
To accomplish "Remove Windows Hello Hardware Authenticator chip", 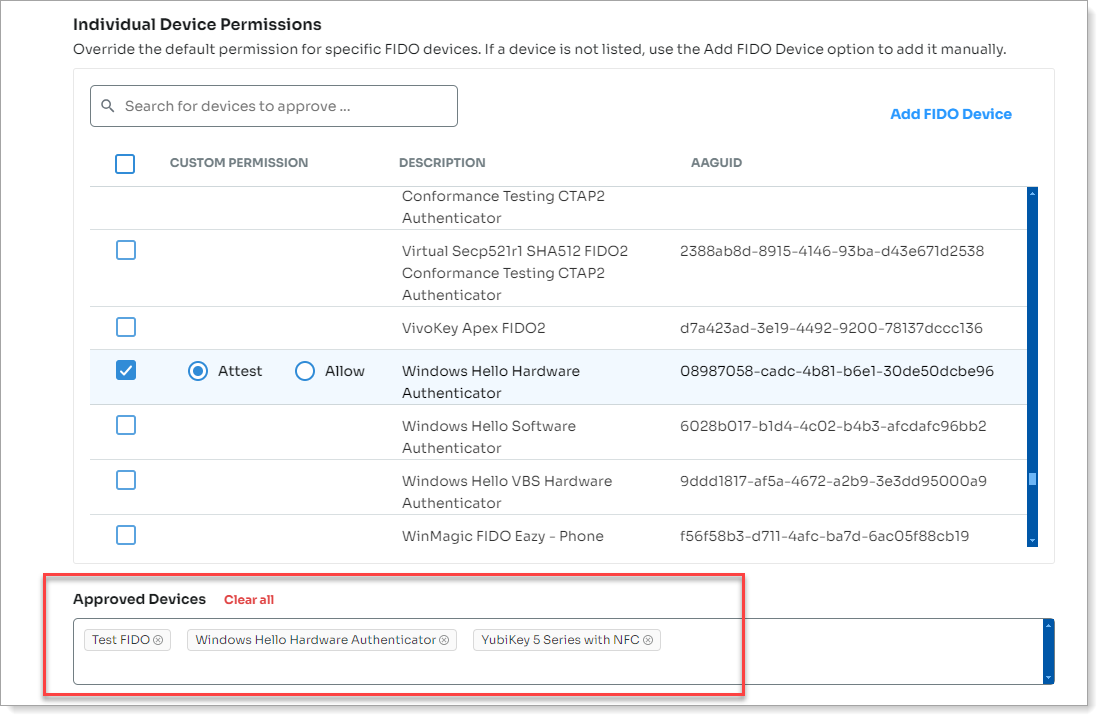I will 444,640.
